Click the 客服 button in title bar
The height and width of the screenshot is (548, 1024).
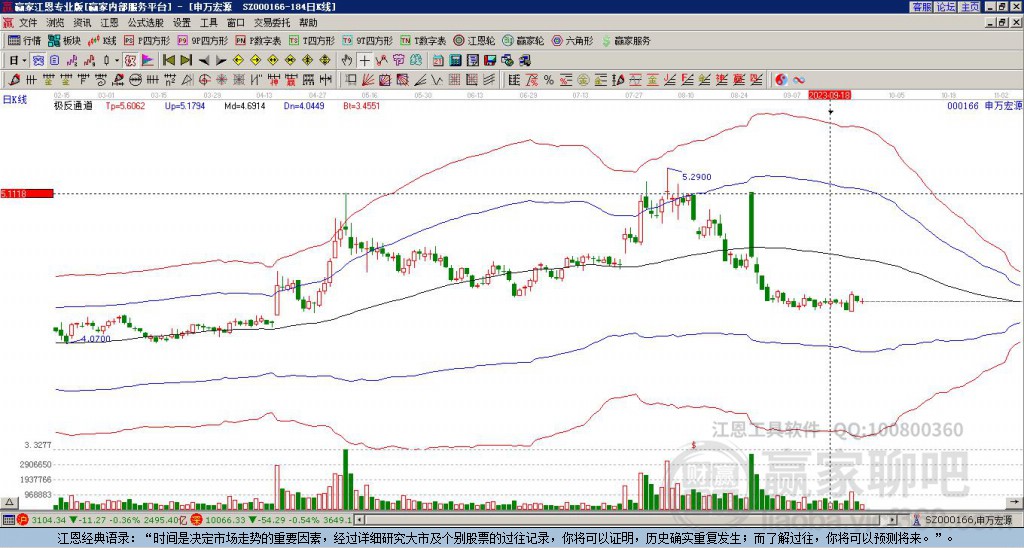921,7
